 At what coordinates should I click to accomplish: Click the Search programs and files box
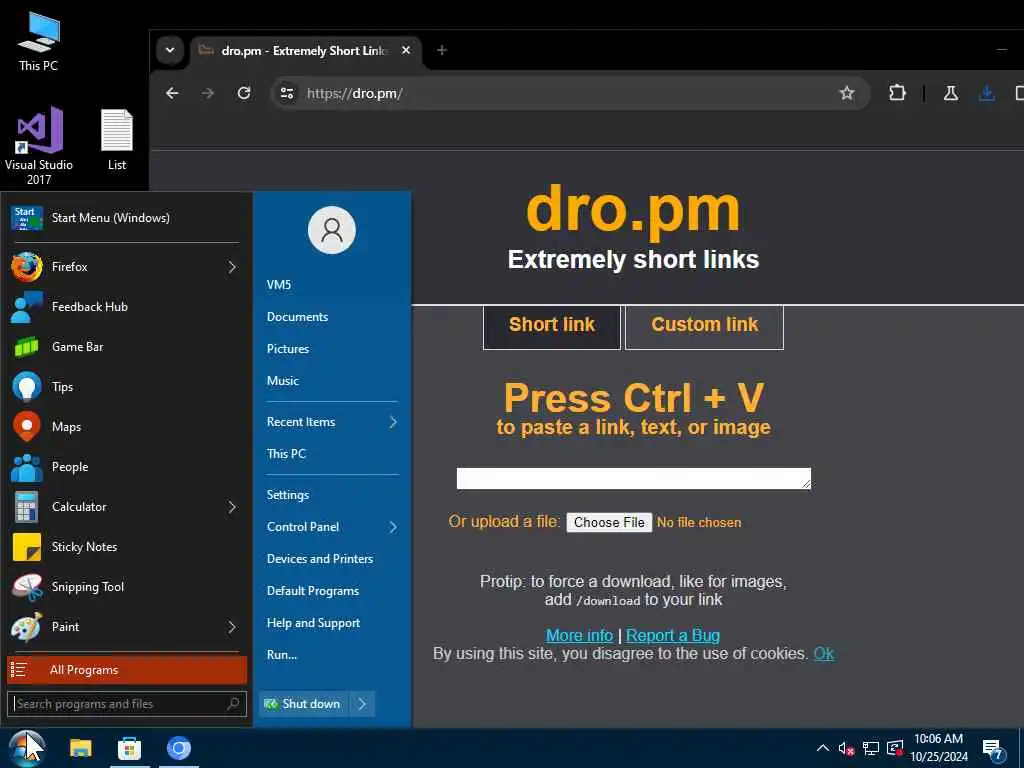pyautogui.click(x=127, y=704)
